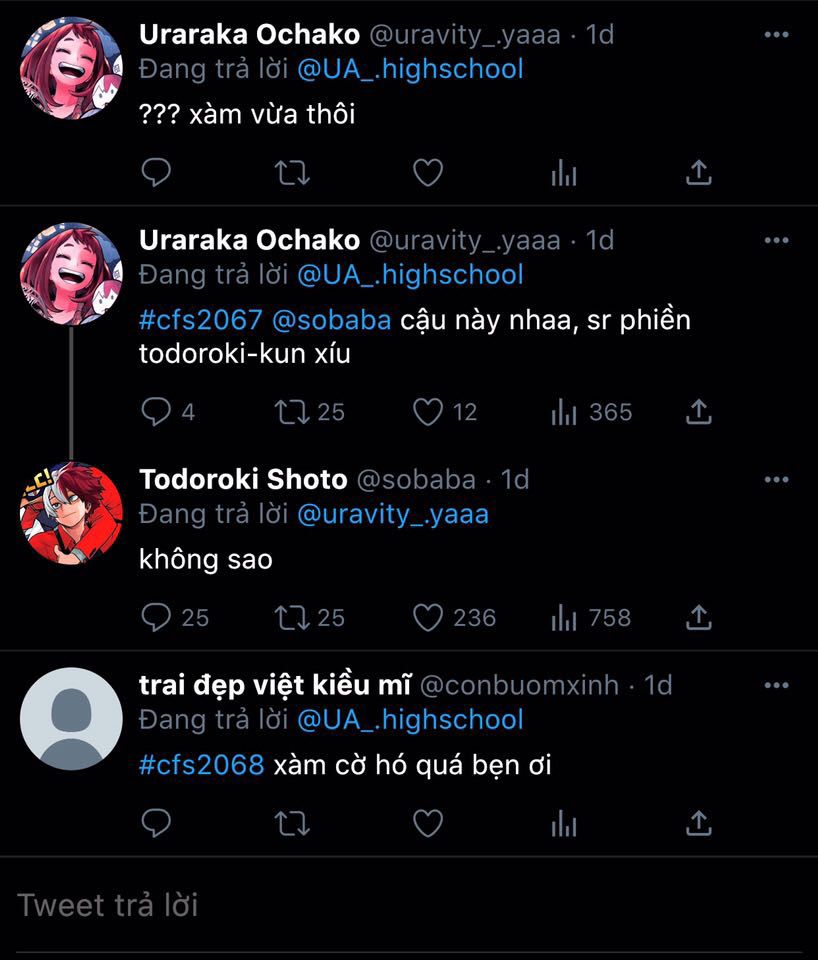Screen dimensions: 818x960
Task: Open the #cfs2068 hashtag link
Action: (x=201, y=766)
